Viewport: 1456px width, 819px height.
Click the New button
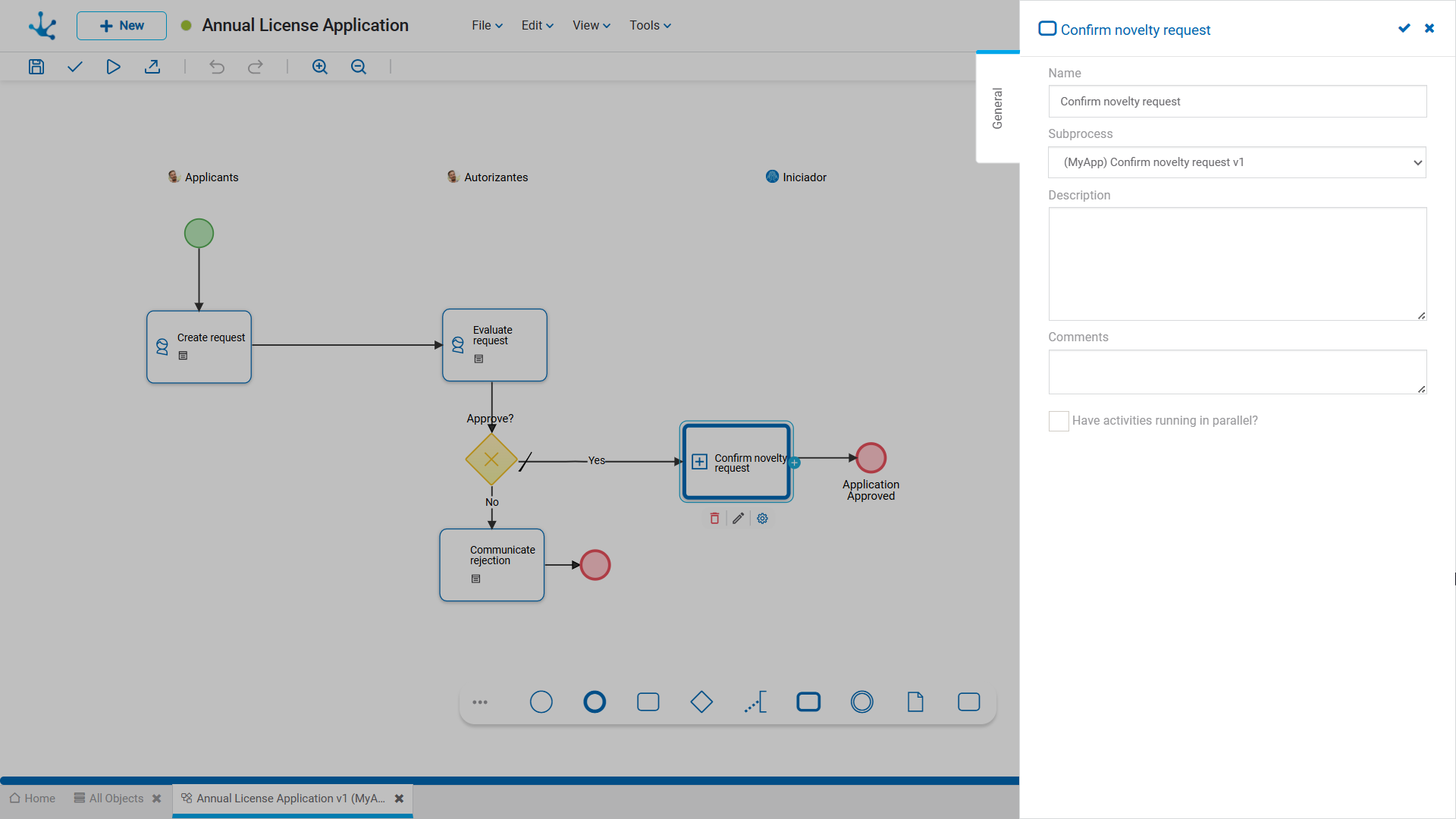[121, 26]
